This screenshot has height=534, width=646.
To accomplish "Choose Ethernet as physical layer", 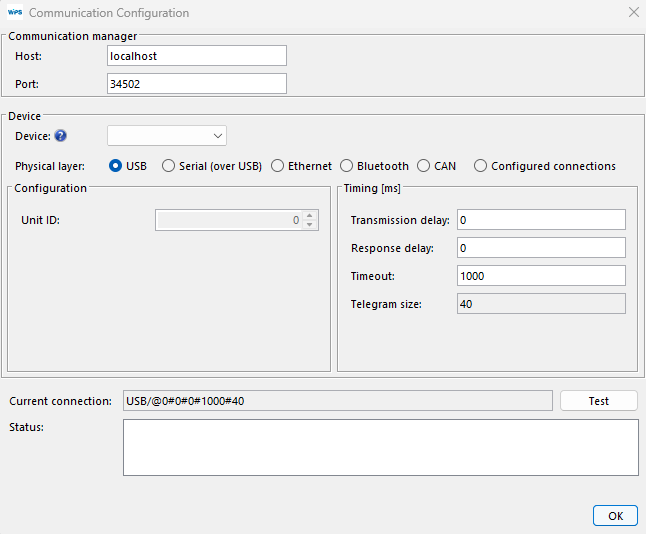I will pyautogui.click(x=277, y=166).
